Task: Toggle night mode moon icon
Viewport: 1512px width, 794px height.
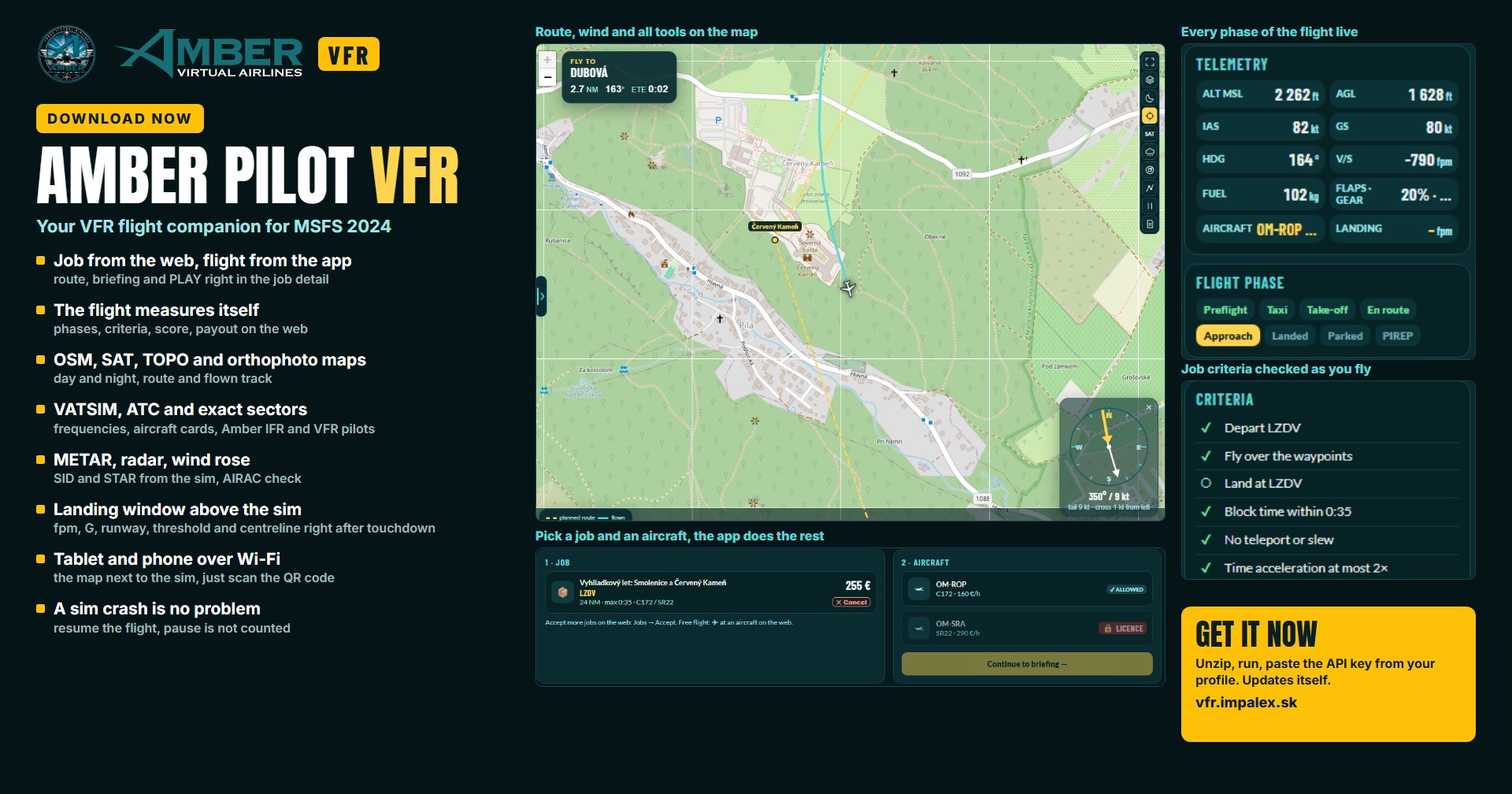Action: tap(1150, 98)
